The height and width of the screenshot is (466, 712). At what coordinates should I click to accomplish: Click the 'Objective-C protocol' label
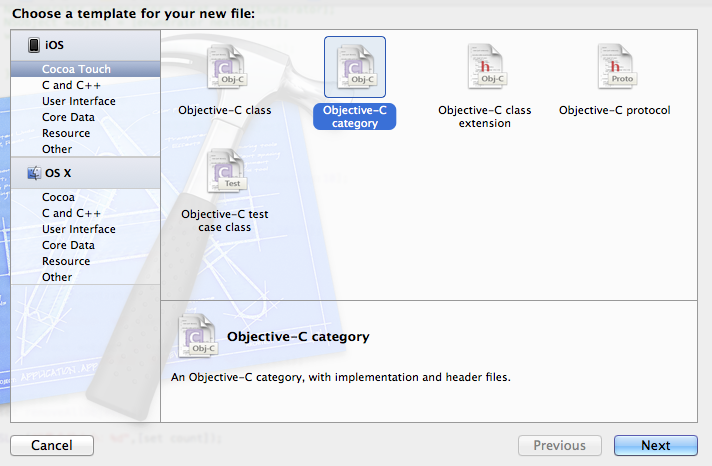click(x=615, y=110)
